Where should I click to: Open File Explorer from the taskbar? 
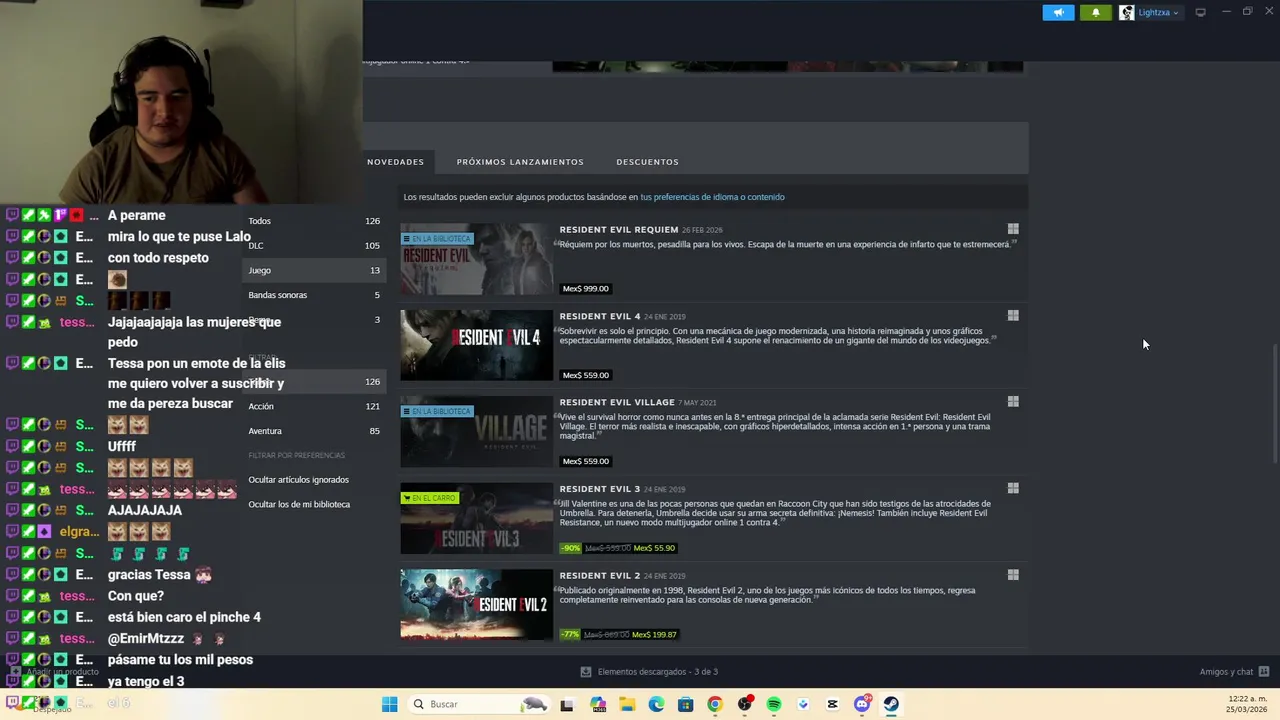coord(627,704)
